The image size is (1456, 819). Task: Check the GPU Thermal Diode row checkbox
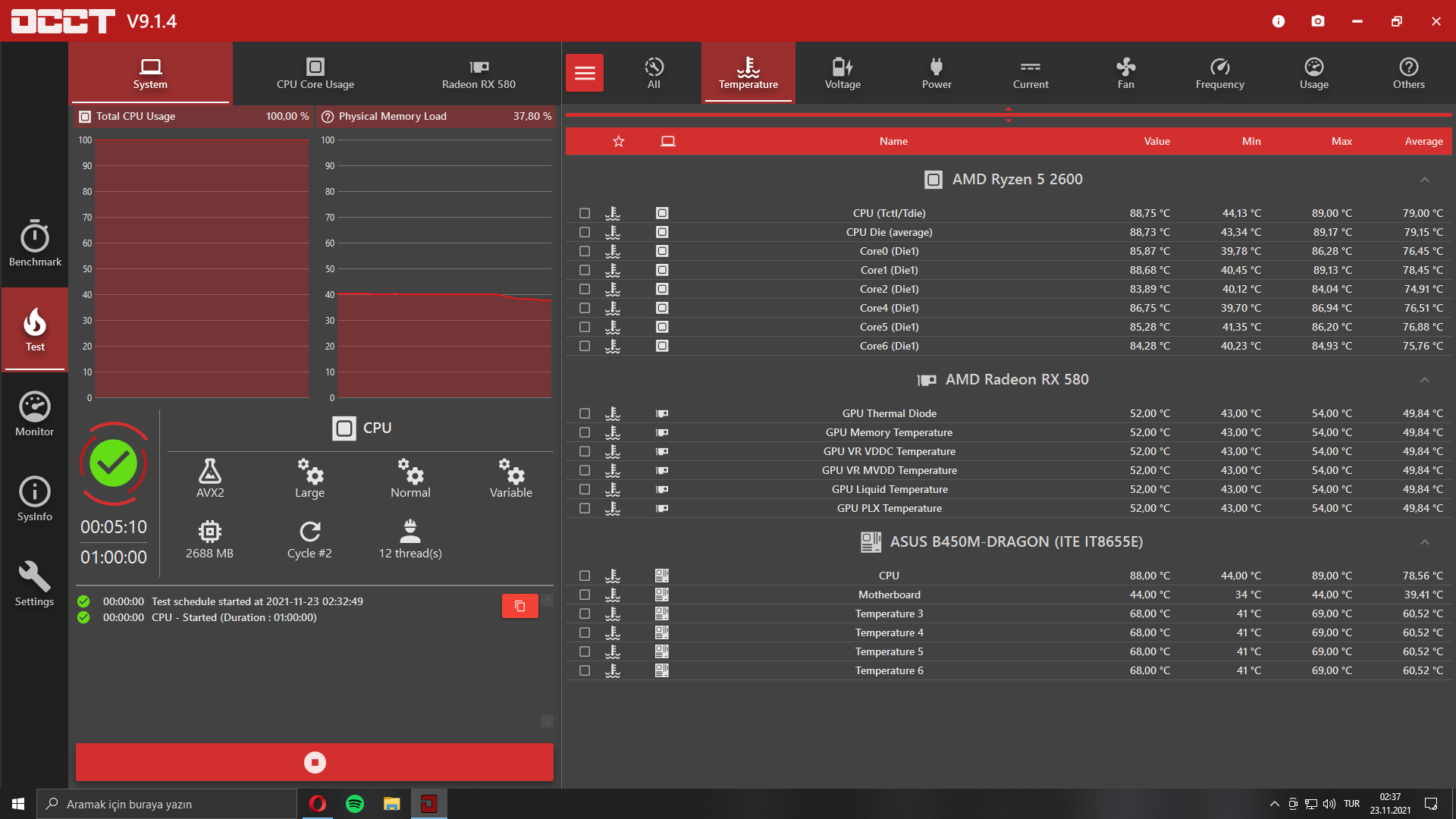585,413
